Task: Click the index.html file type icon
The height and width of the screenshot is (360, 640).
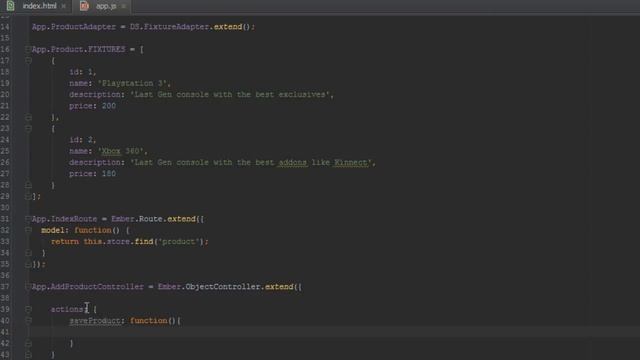Action: pos(11,6)
